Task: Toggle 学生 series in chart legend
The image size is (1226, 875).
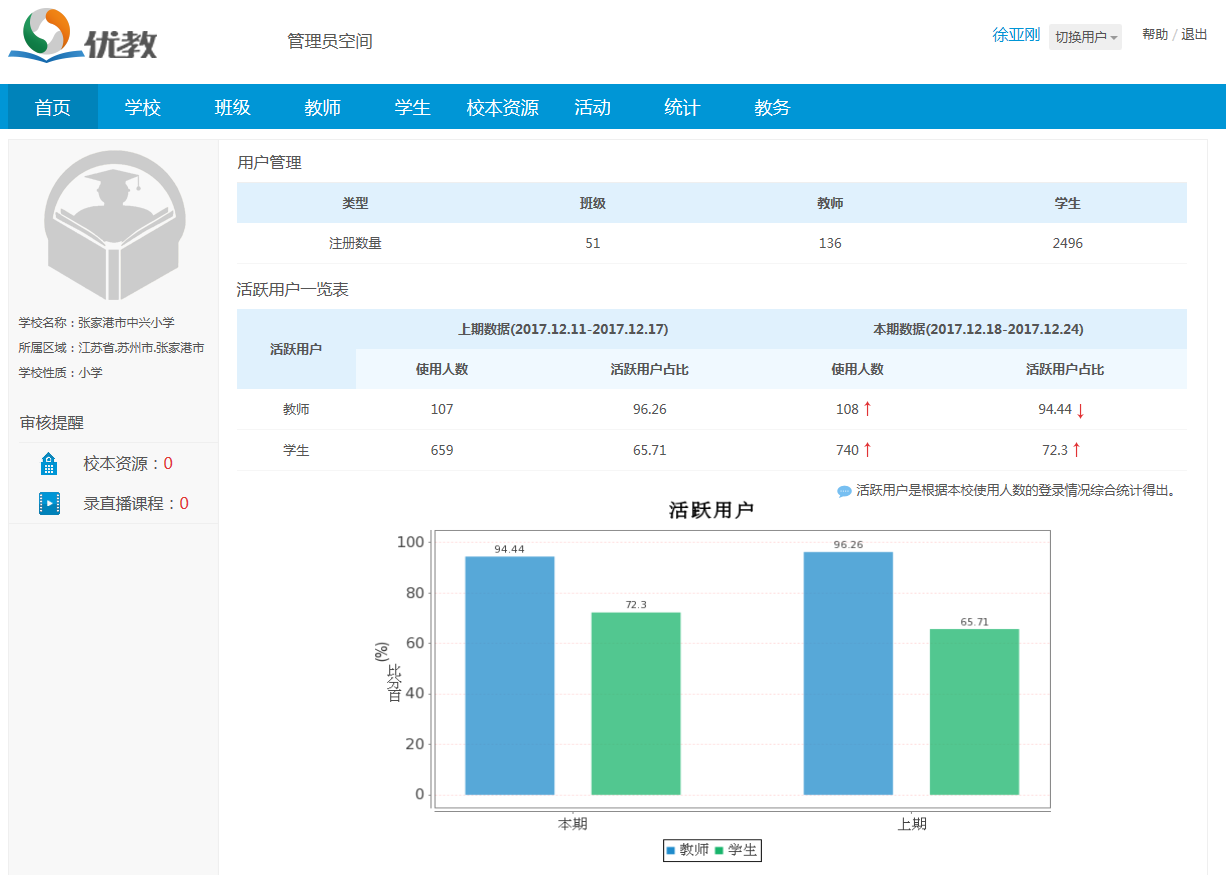Action: [735, 850]
